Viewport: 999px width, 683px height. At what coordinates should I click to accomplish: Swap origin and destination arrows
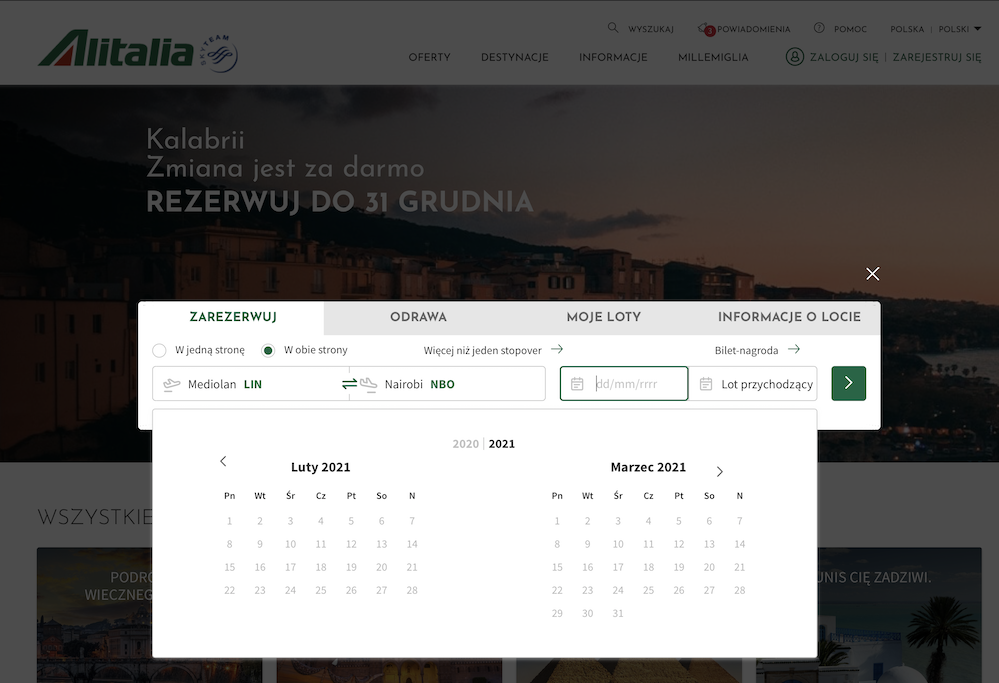point(349,384)
